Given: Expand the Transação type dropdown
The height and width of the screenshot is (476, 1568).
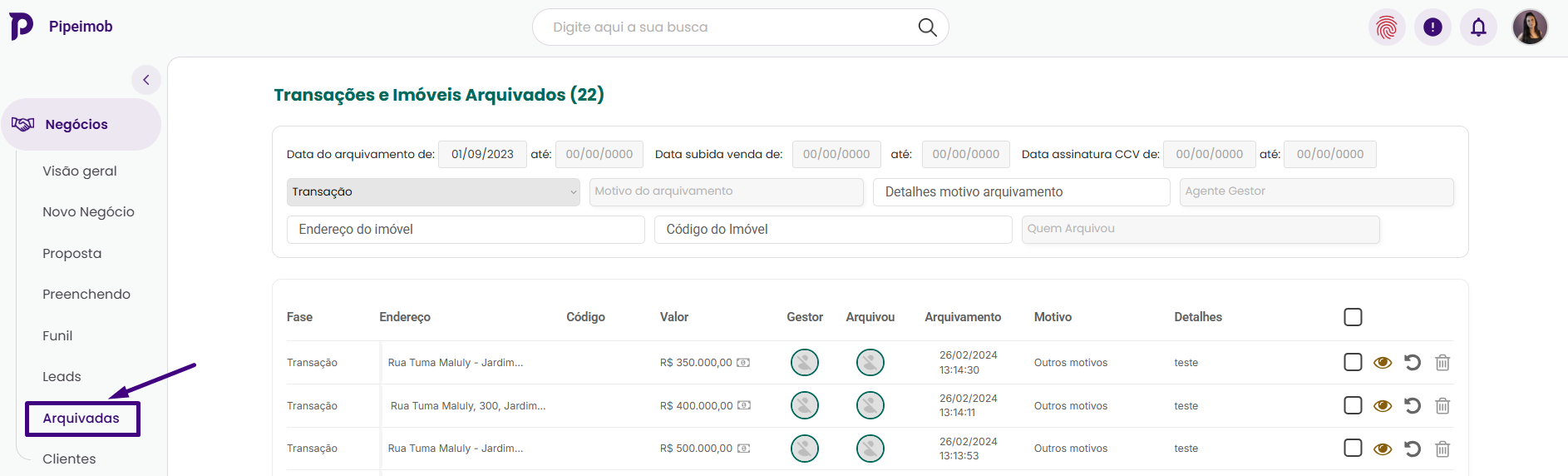Looking at the screenshot, I should (433, 192).
